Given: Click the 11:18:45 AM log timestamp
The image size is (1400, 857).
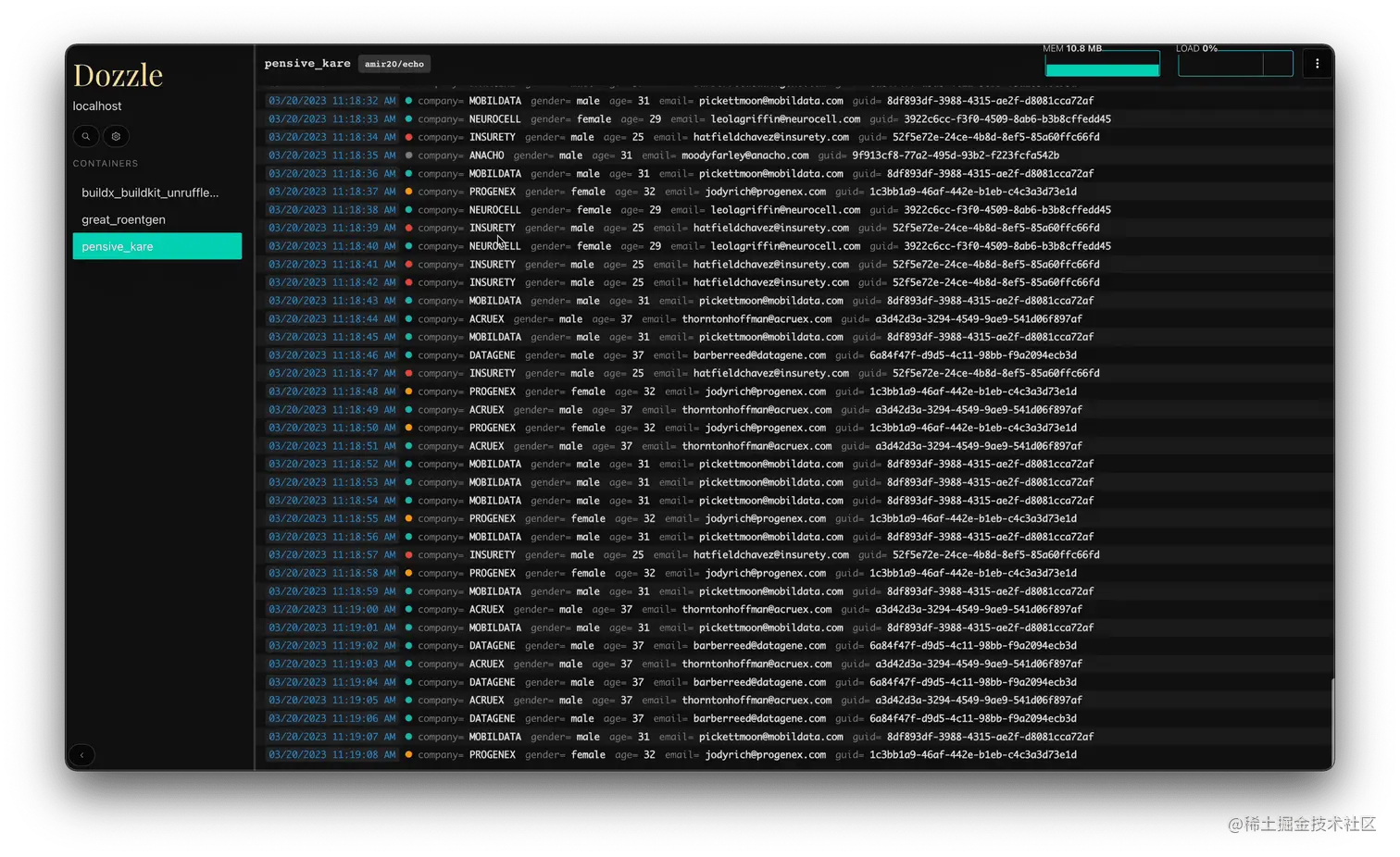Looking at the screenshot, I should point(331,337).
